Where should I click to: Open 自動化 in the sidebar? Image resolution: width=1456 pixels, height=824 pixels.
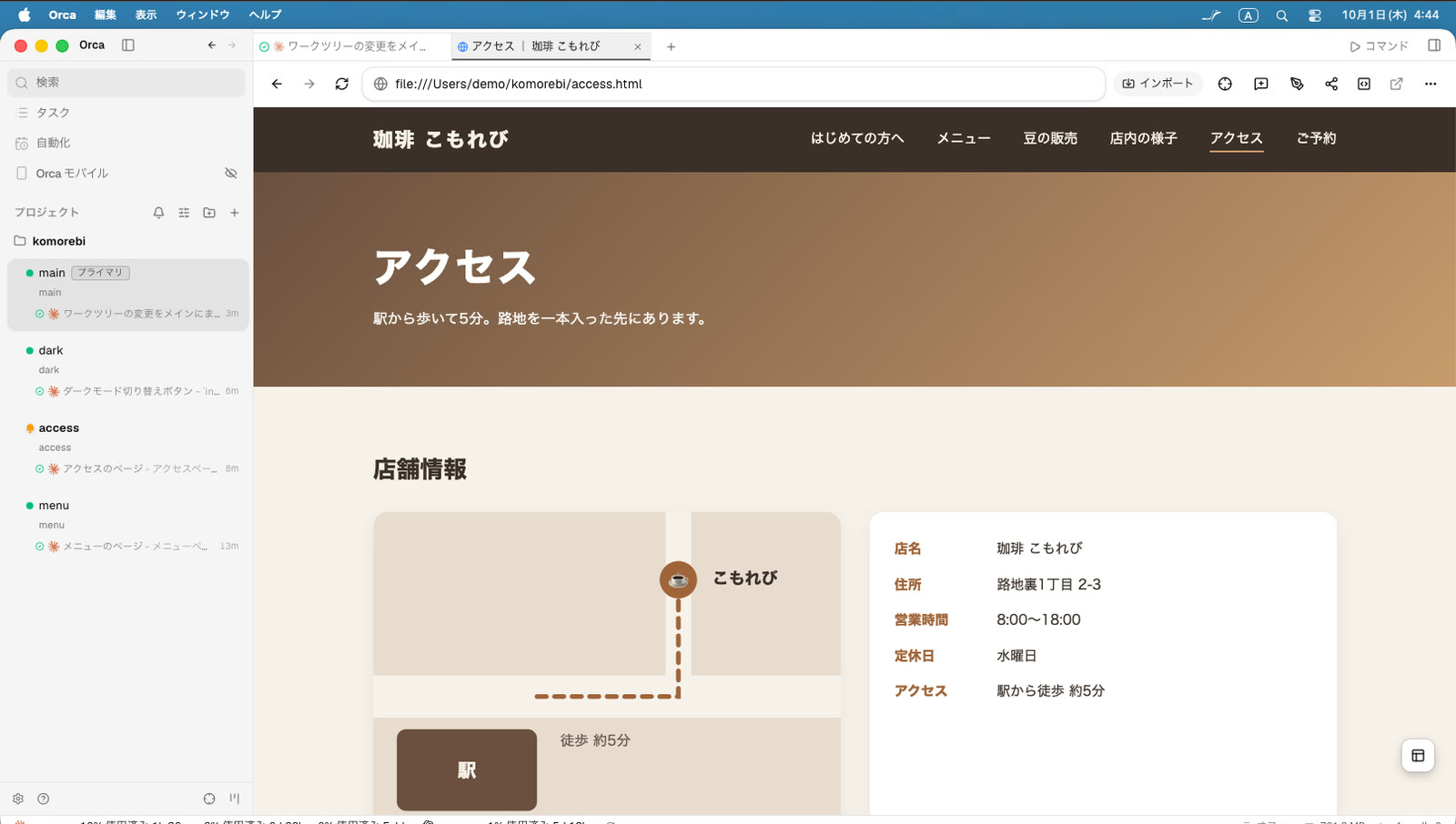[126, 143]
